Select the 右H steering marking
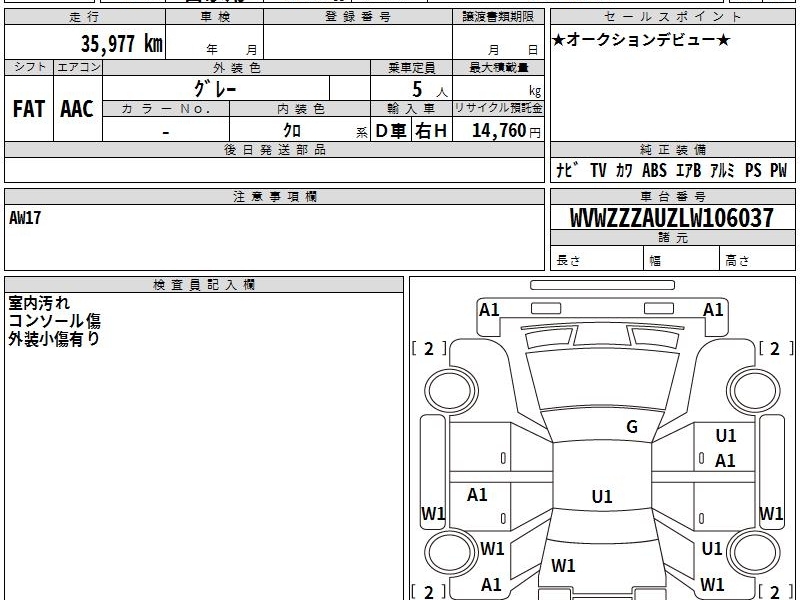Image resolution: width=800 pixels, height=600 pixels. tap(431, 131)
